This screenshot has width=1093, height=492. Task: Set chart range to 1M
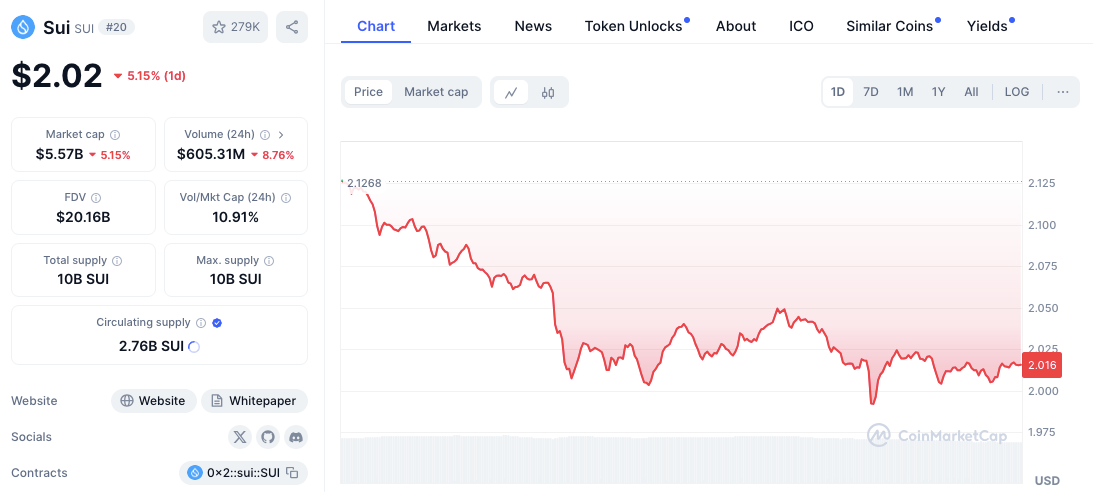[905, 92]
